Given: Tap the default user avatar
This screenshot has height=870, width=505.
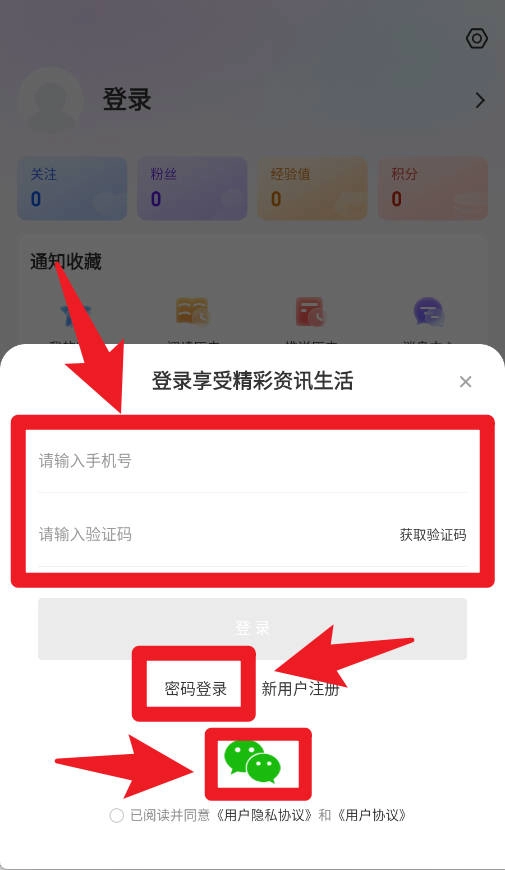Looking at the screenshot, I should point(50,100).
